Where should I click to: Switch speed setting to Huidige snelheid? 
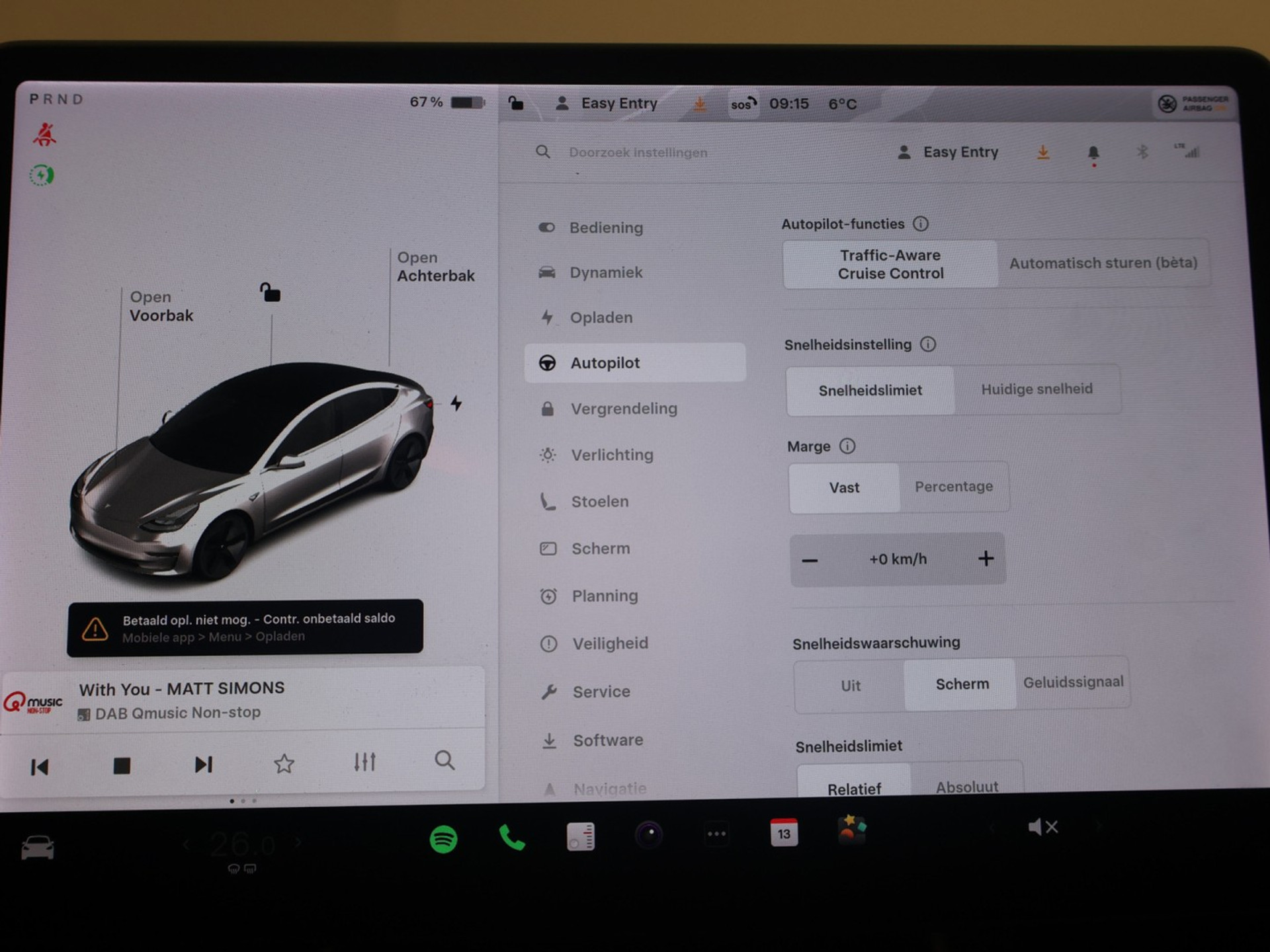click(1037, 389)
